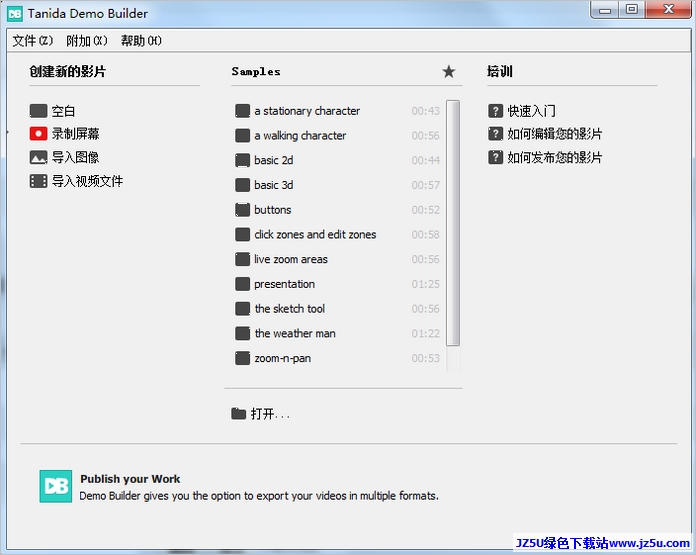Click duration 01:22 of the weather man
696x555 pixels.
point(425,333)
